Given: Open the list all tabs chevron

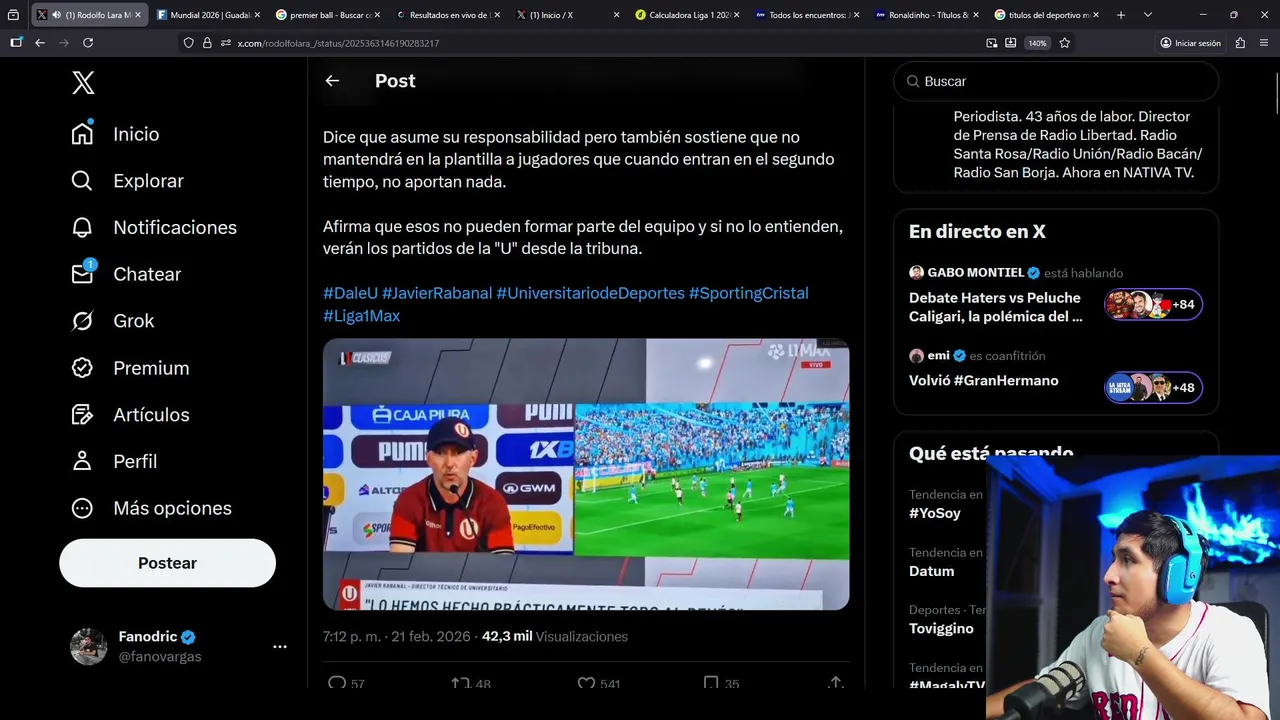Looking at the screenshot, I should click(x=1148, y=15).
